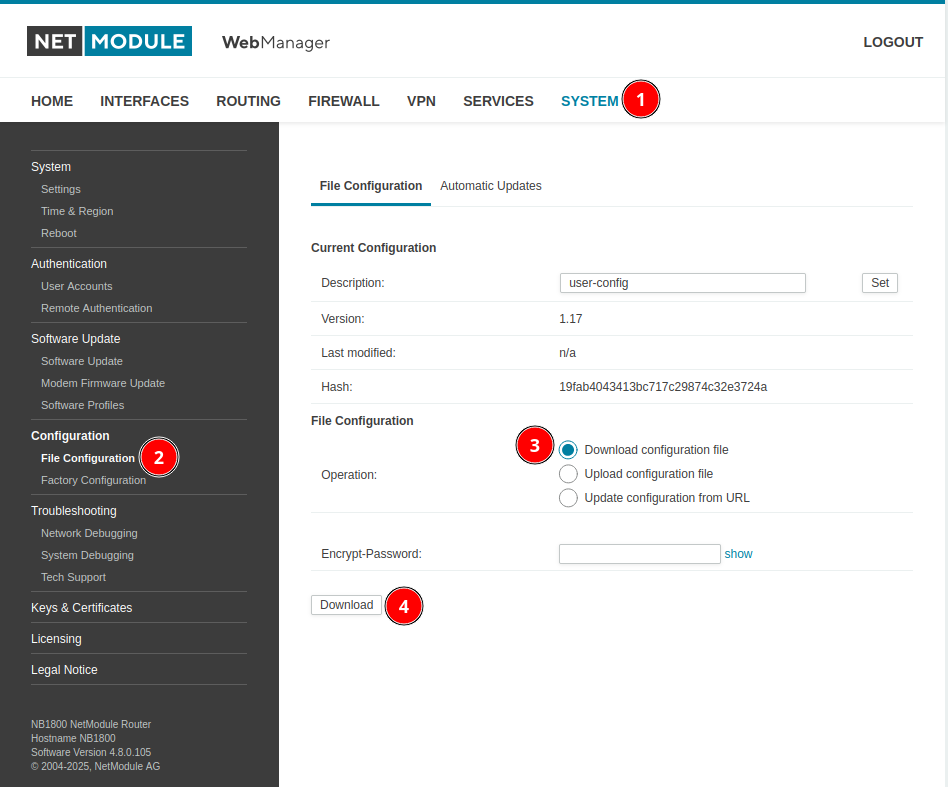Click the Description input field
The height and width of the screenshot is (787, 948).
(x=683, y=283)
